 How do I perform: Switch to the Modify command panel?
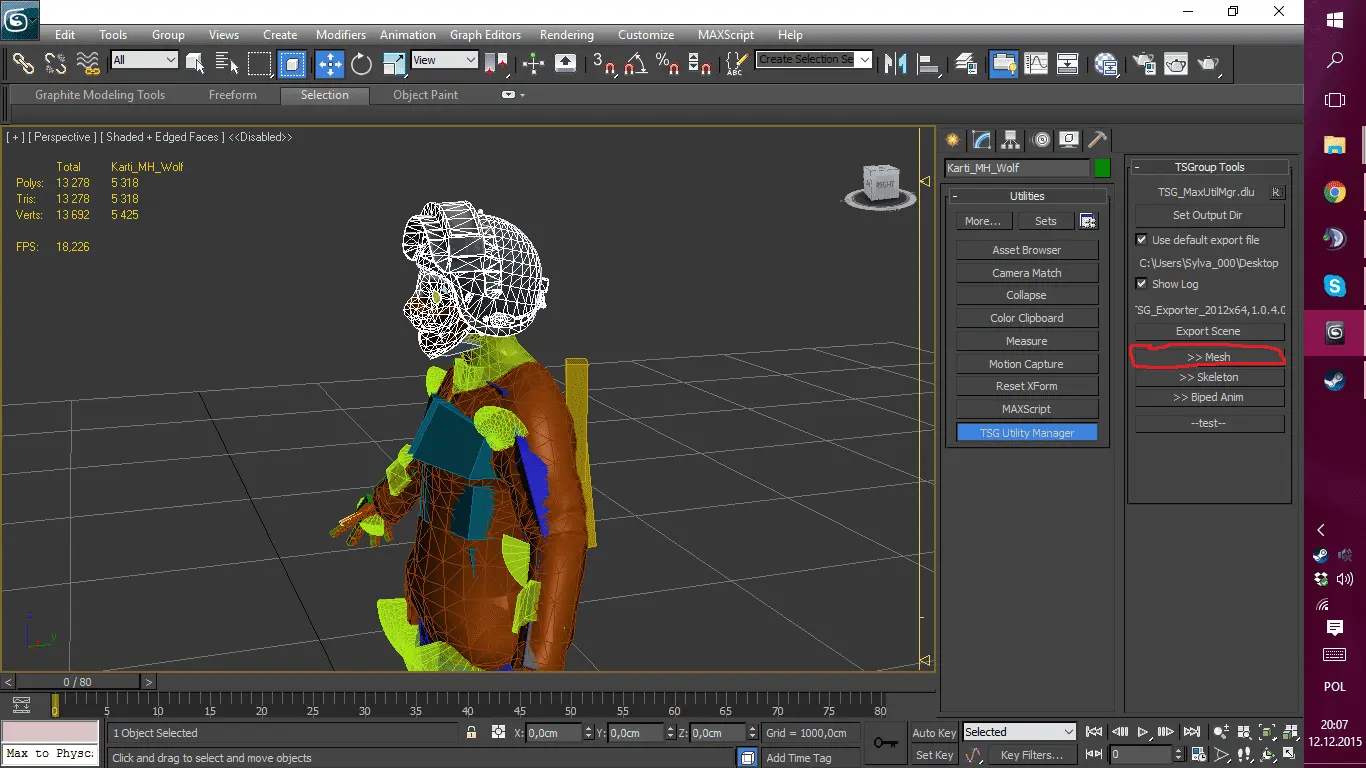click(982, 139)
